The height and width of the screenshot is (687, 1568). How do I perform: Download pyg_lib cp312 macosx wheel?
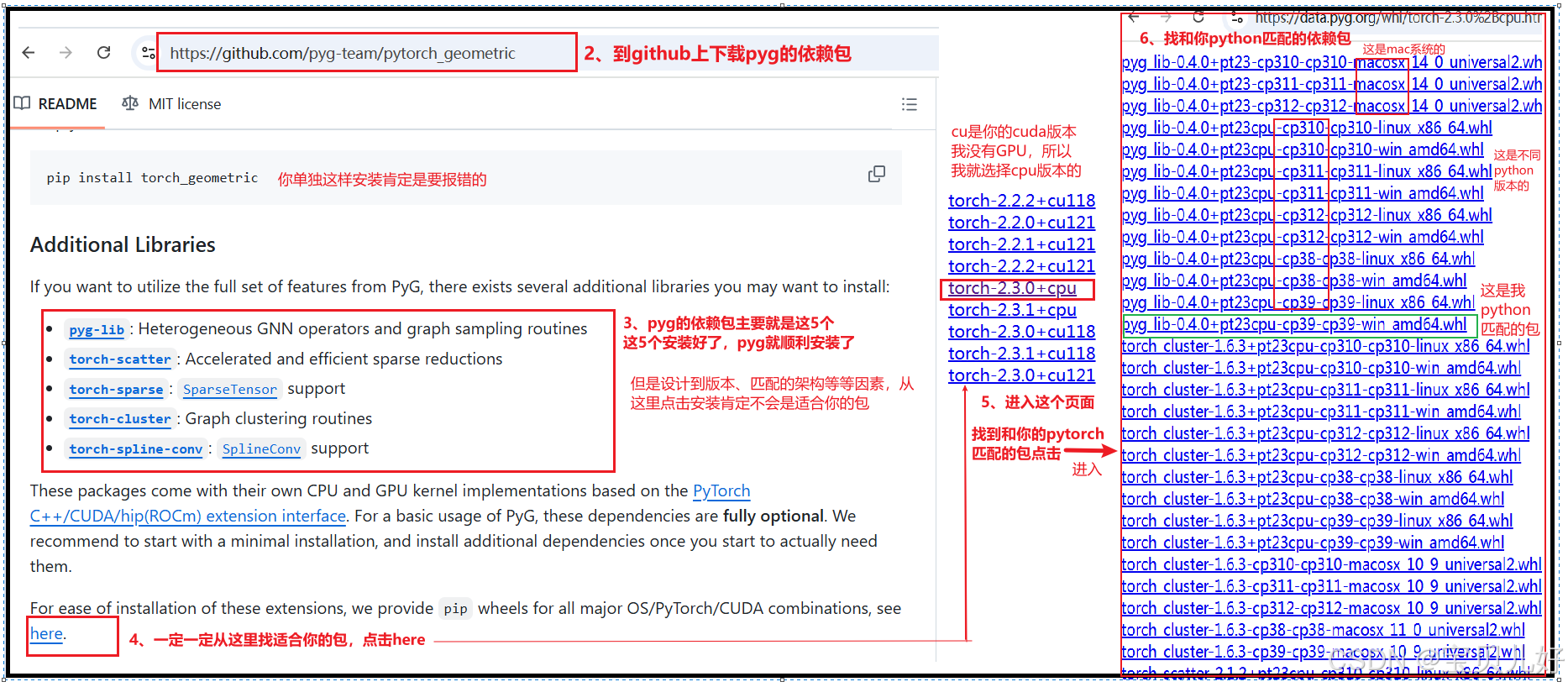[1332, 106]
